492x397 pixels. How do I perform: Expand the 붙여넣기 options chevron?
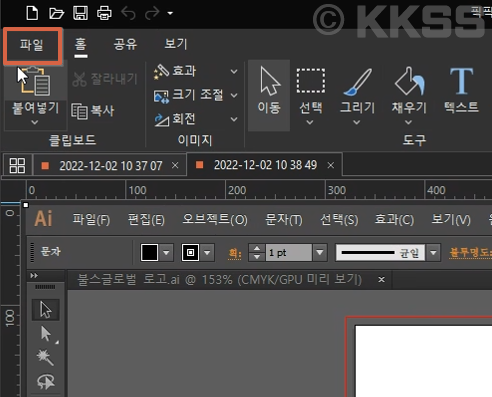(35, 122)
